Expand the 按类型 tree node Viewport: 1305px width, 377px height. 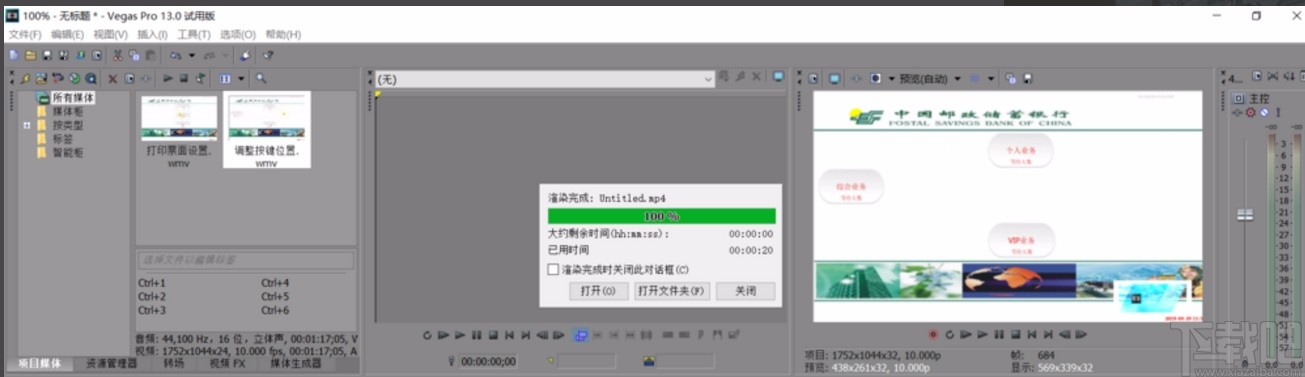(27, 125)
